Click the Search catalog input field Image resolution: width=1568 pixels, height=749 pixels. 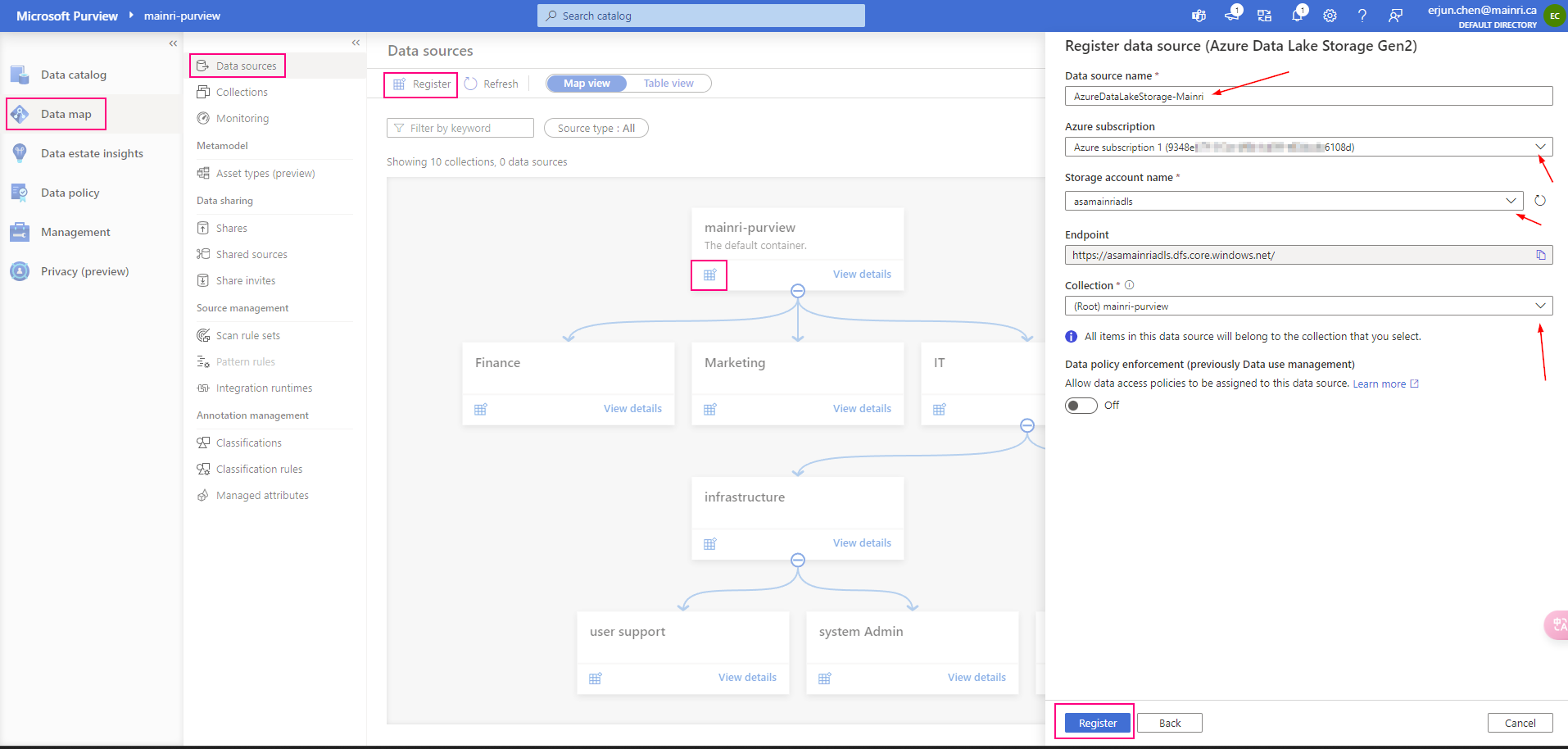(700, 15)
